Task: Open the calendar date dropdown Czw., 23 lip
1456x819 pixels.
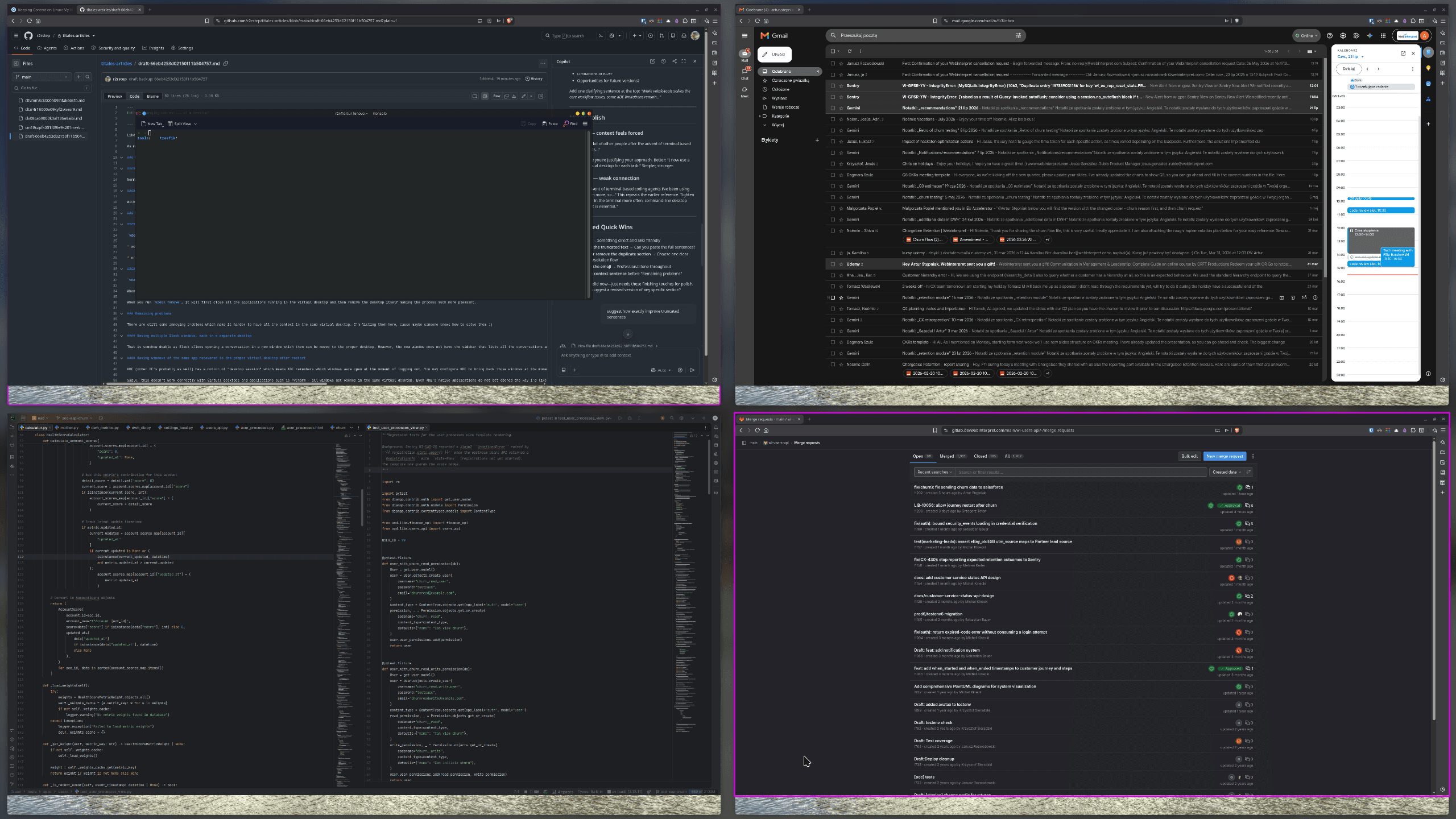Action: 1350,57
